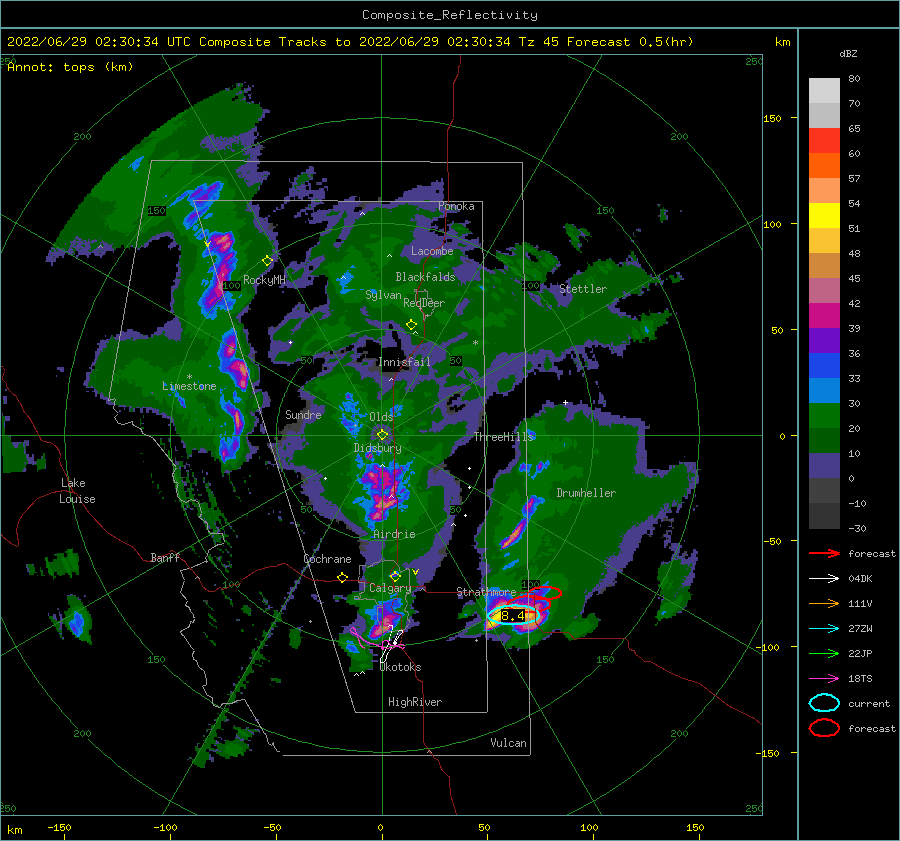
Task: Click the Okotoks city label
Action: pyautogui.click(x=401, y=667)
